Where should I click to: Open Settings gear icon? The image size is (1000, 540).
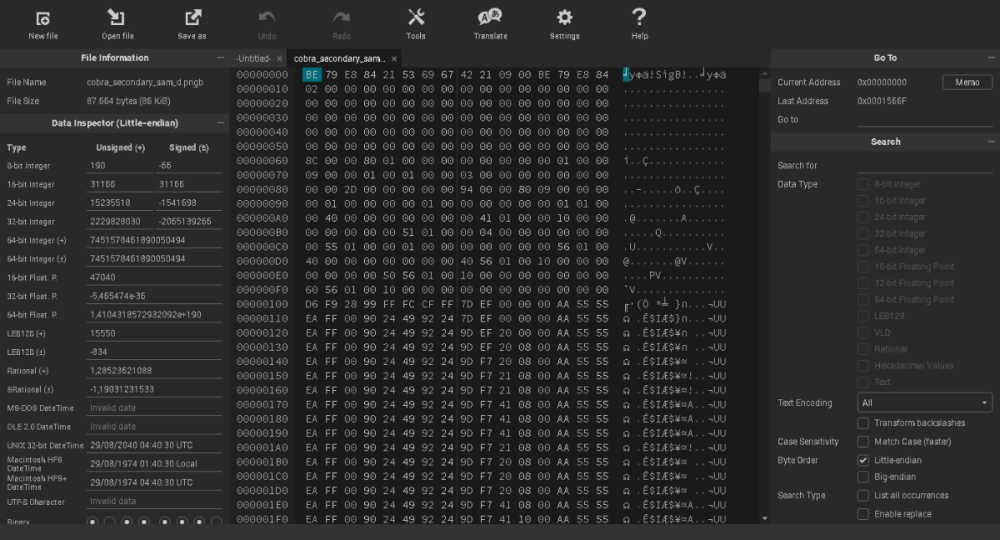click(564, 17)
